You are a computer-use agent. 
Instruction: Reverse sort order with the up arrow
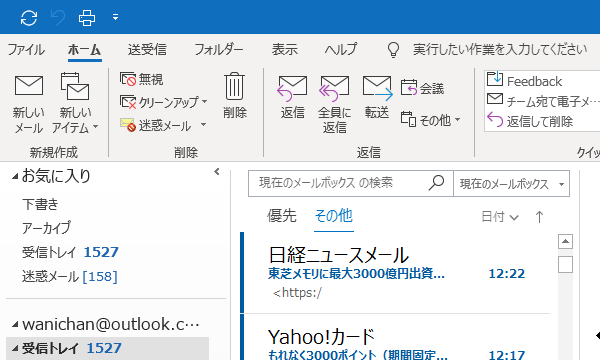click(539, 217)
